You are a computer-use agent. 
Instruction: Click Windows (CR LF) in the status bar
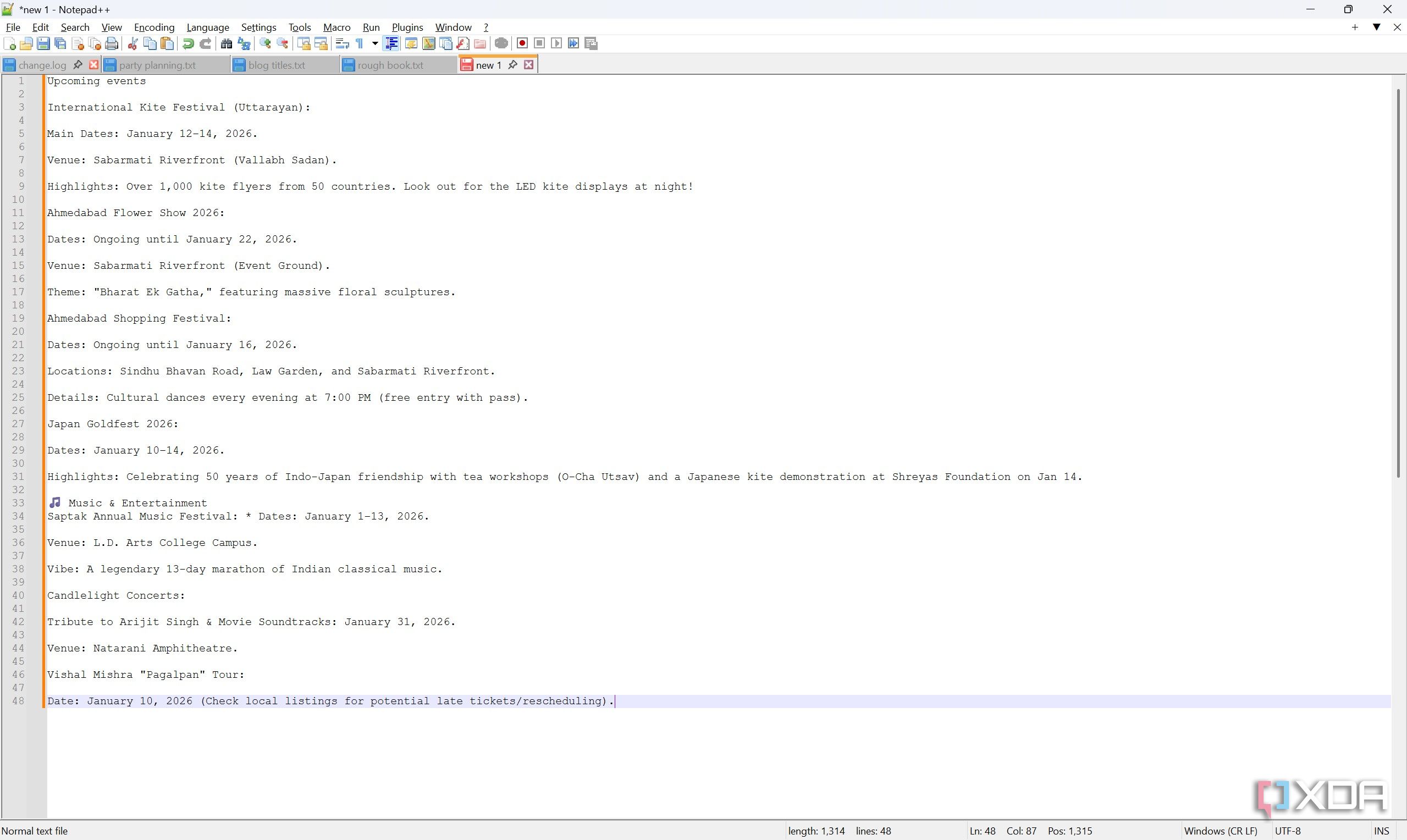[x=1221, y=831]
